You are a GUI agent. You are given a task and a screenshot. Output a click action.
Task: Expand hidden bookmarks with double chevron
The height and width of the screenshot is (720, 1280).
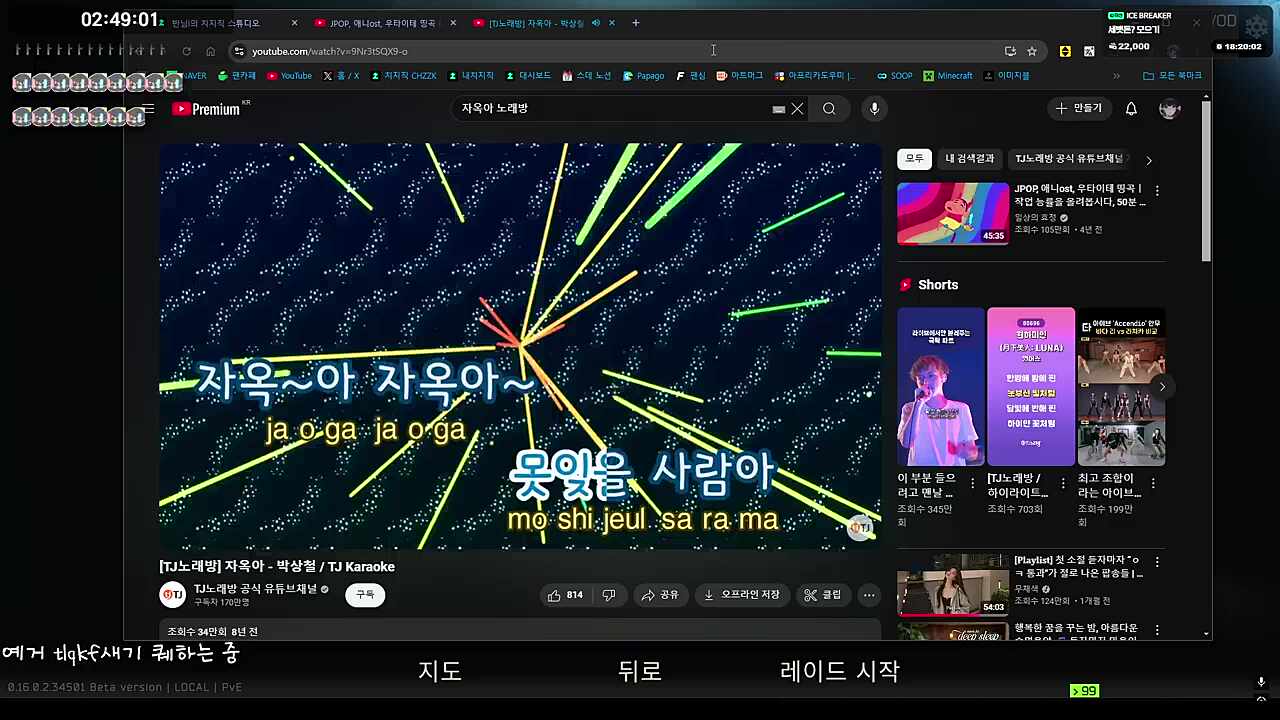pyautogui.click(x=1116, y=76)
